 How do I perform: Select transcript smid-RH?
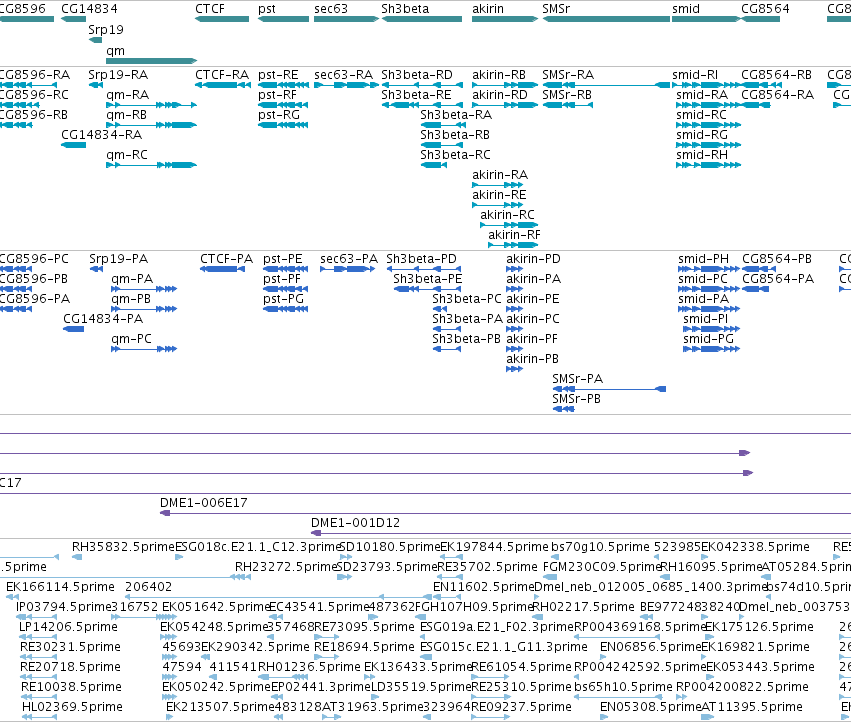[x=708, y=164]
